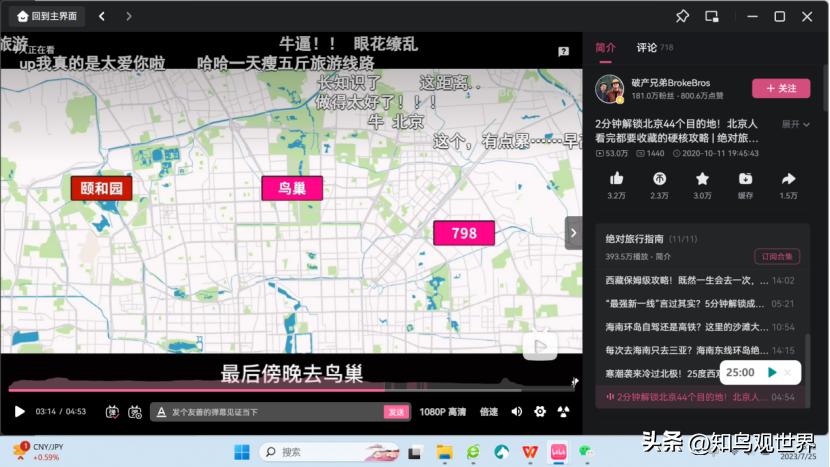Viewport: 830px width, 467px height.
Task: Play the paused video
Action: 20,411
